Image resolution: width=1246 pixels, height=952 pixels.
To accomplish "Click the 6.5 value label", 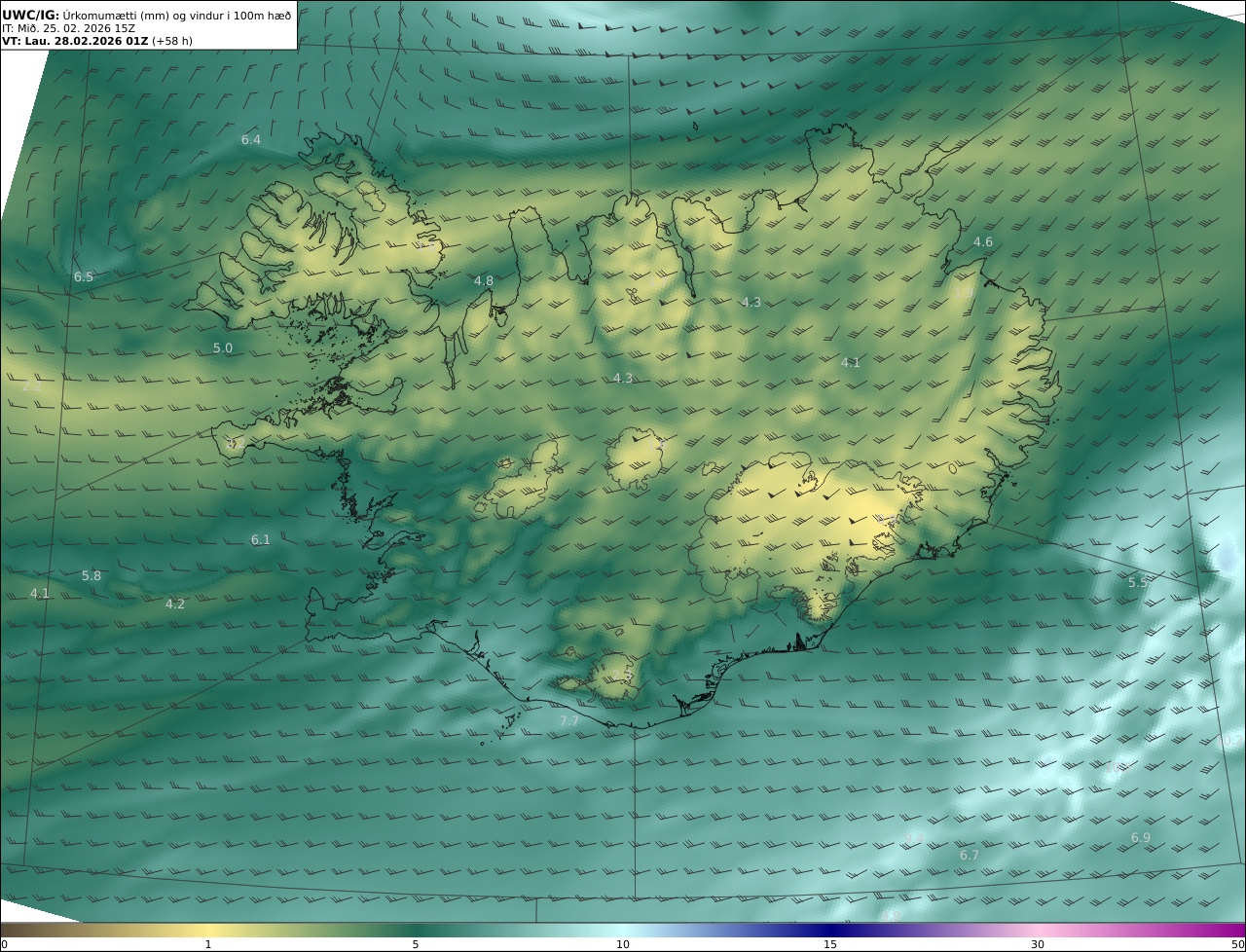I will tap(84, 277).
